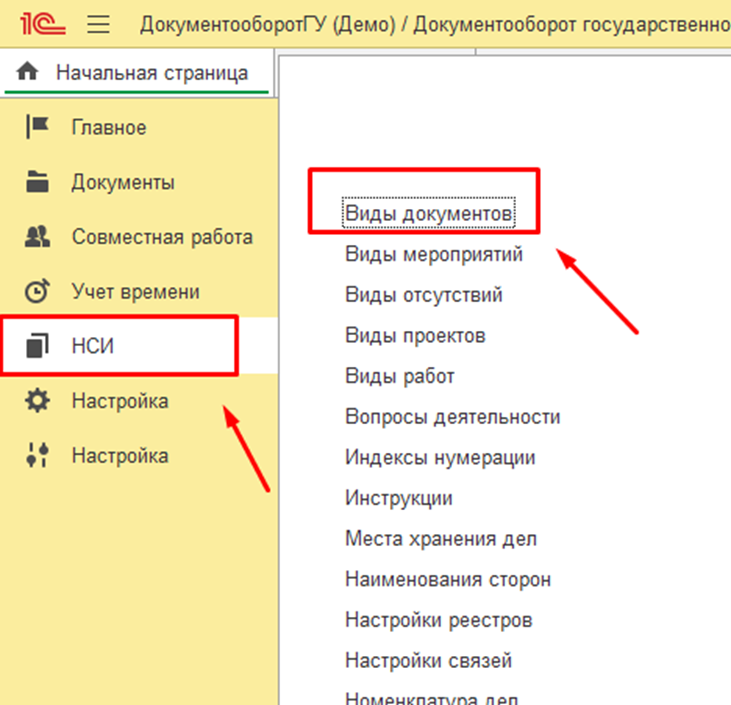The width and height of the screenshot is (731, 705).
Task: Click the gear icon for Настройка
Action: [x=37, y=401]
